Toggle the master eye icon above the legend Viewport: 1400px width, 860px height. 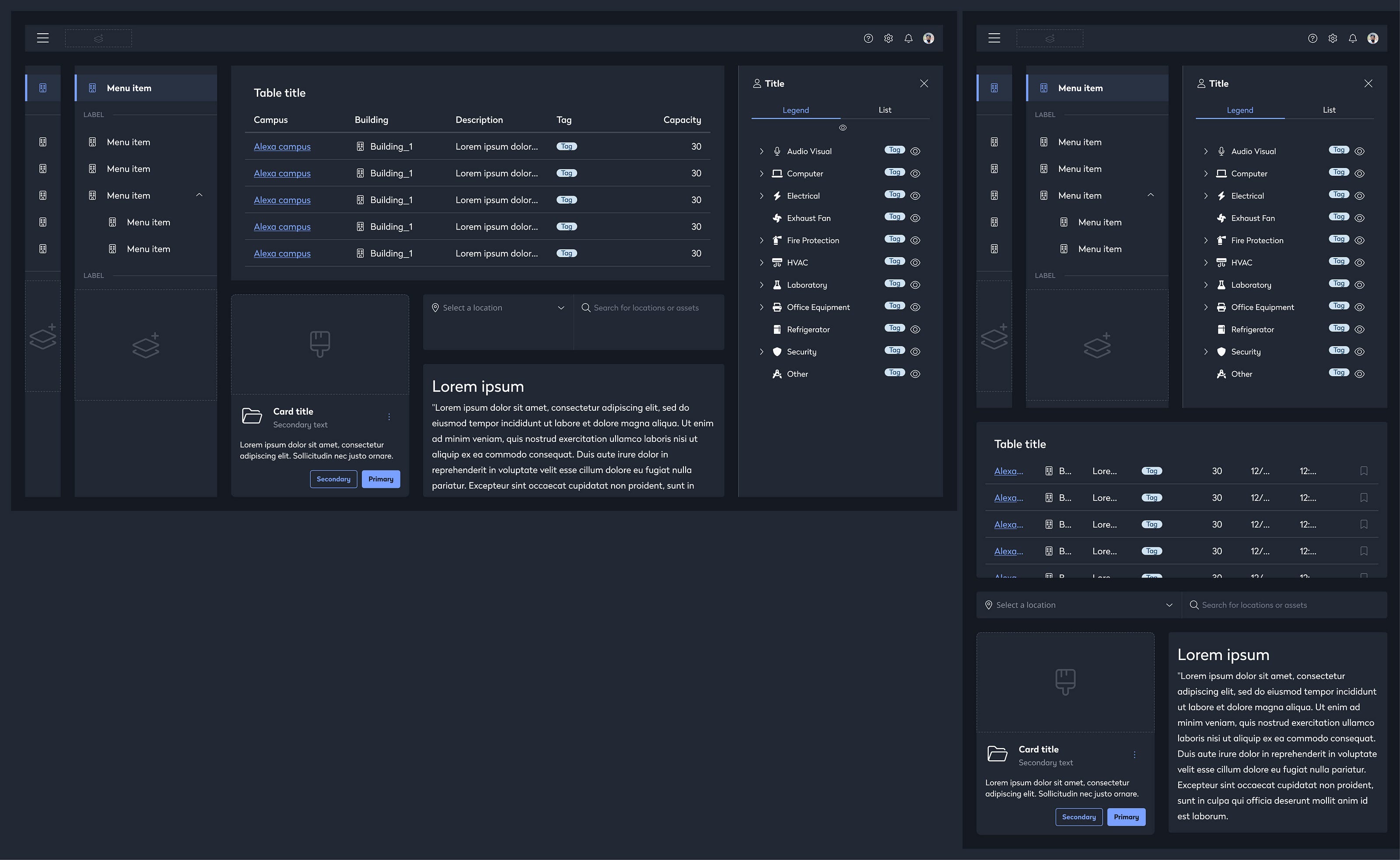coord(843,127)
